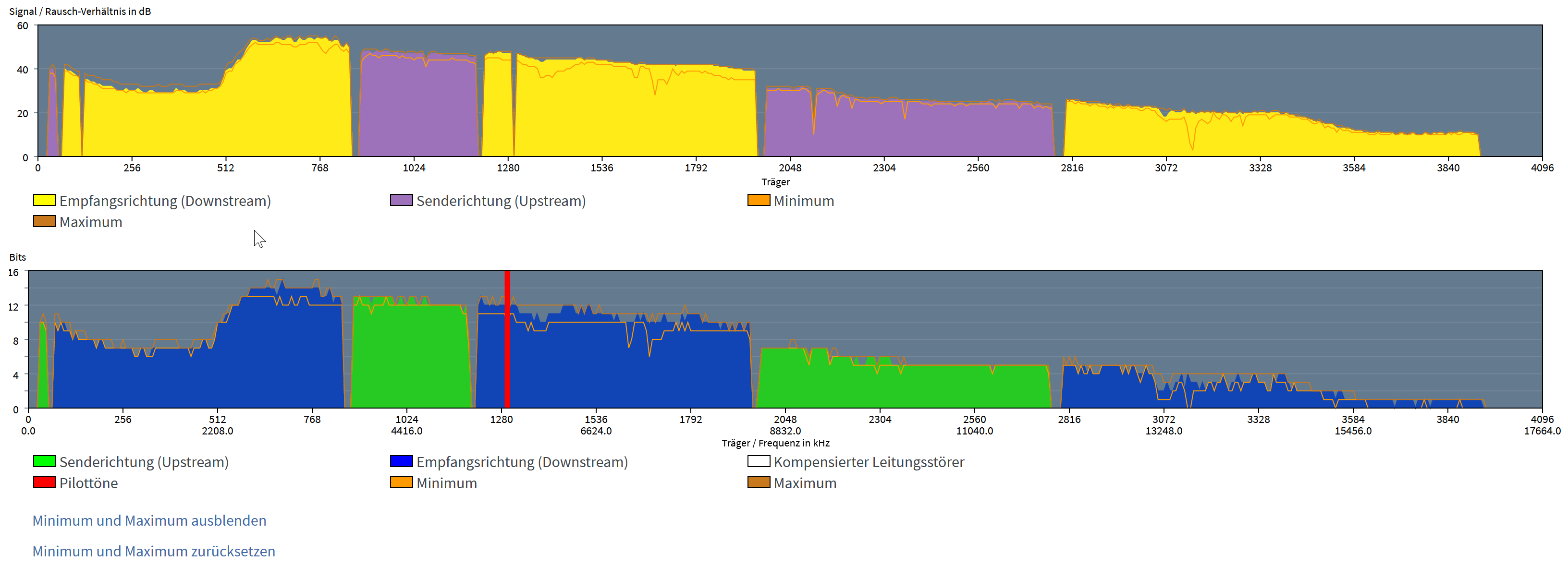Click the brown Maximum swatch in Bits legend

(759, 482)
